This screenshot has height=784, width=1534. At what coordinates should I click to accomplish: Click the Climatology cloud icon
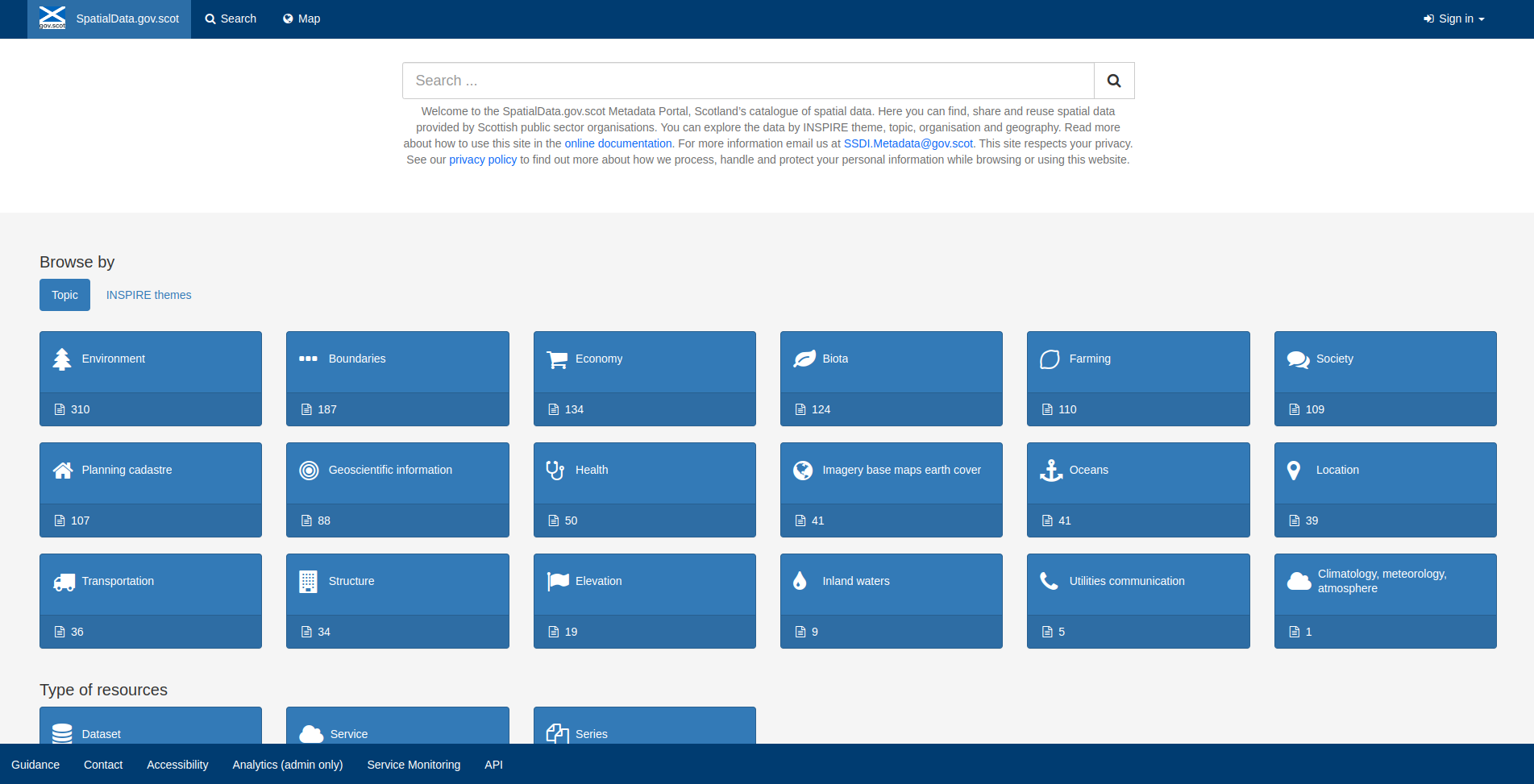(x=1299, y=581)
